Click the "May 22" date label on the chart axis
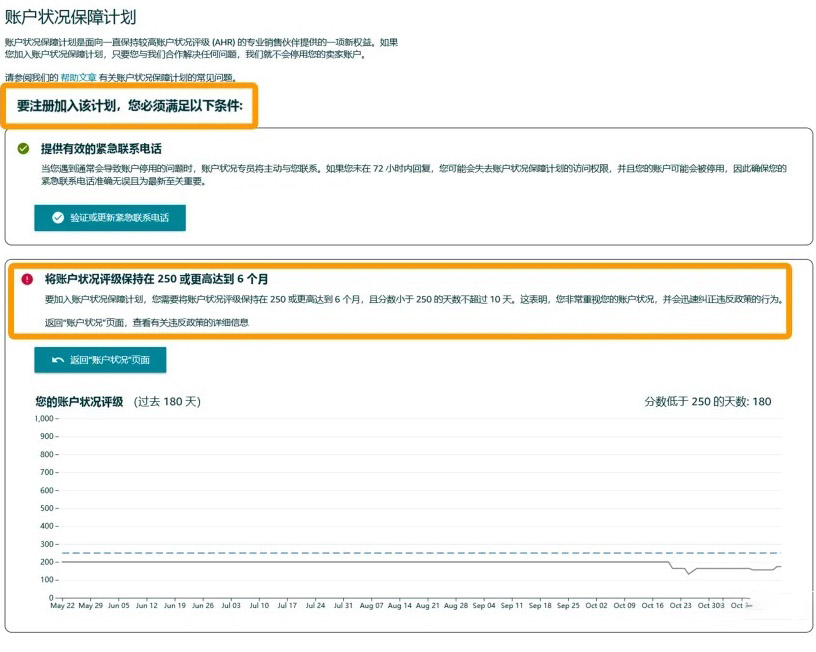The width and height of the screenshot is (816, 652). 64,605
